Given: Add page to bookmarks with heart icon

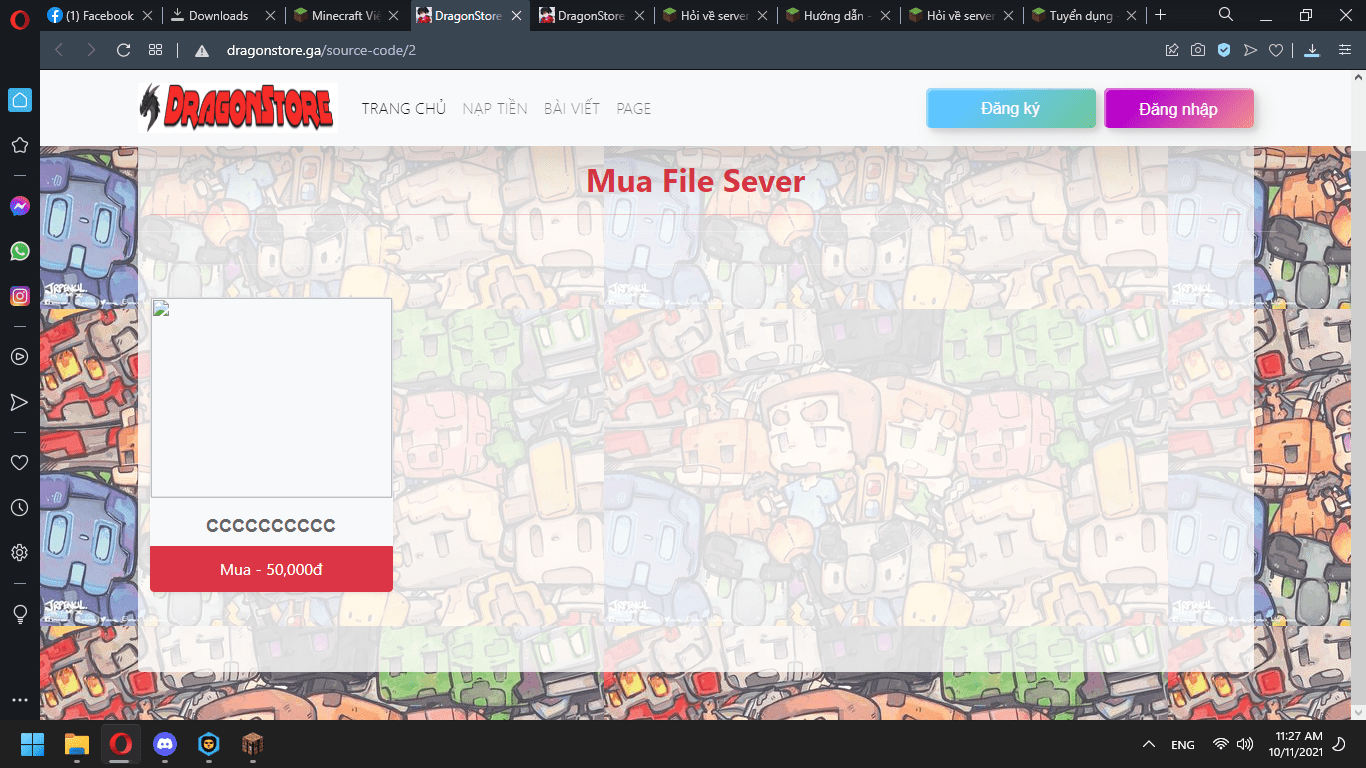Looking at the screenshot, I should 1276,50.
